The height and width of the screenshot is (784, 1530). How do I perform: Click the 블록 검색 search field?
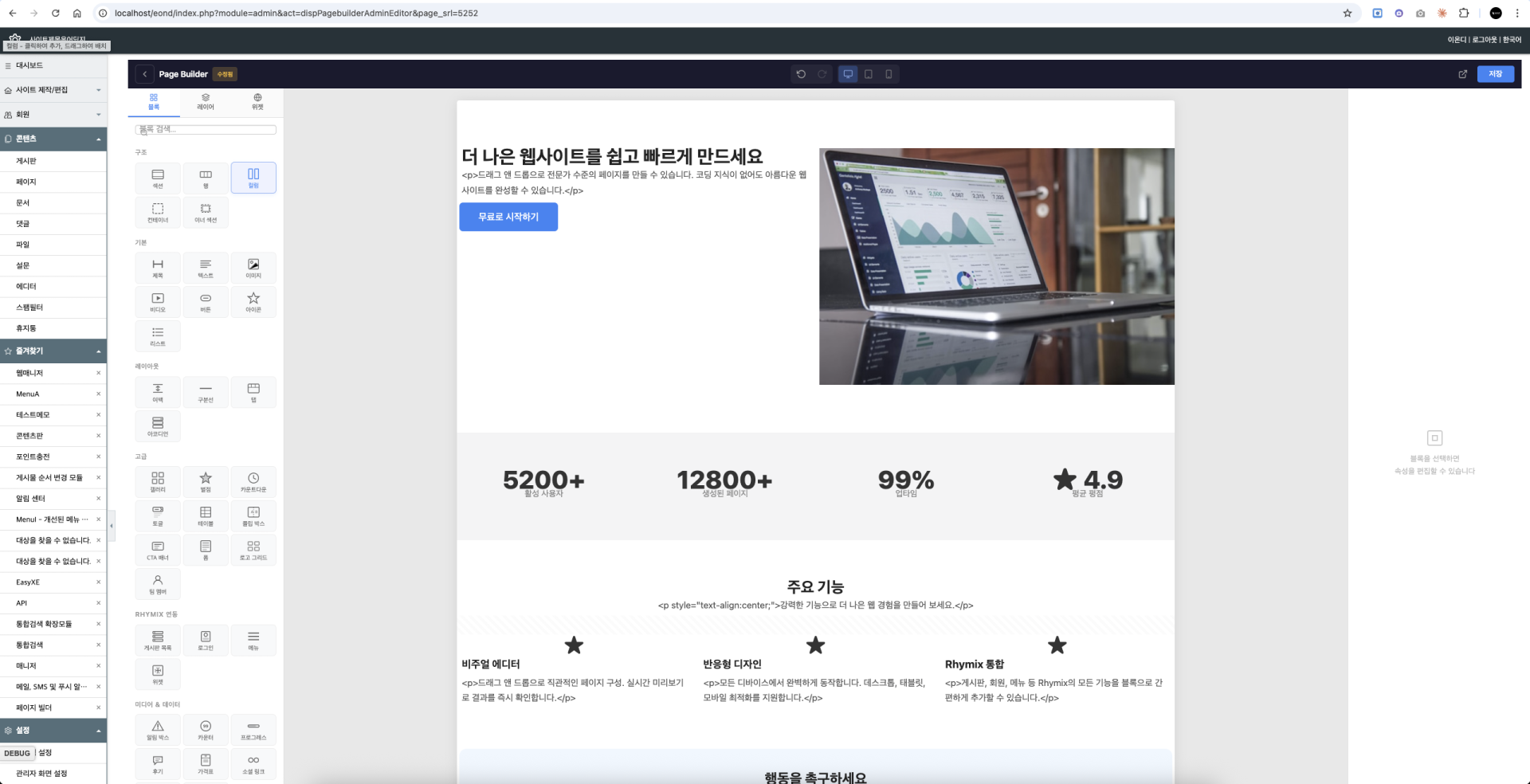pyautogui.click(x=206, y=129)
